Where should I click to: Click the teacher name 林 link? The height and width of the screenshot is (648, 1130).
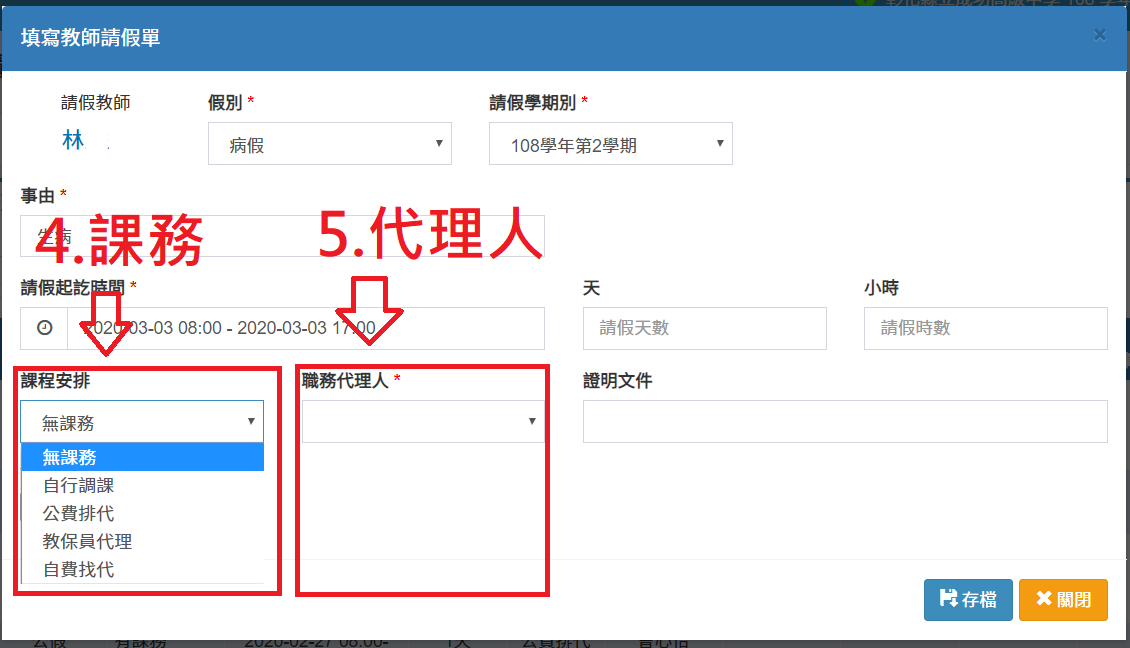point(73,140)
